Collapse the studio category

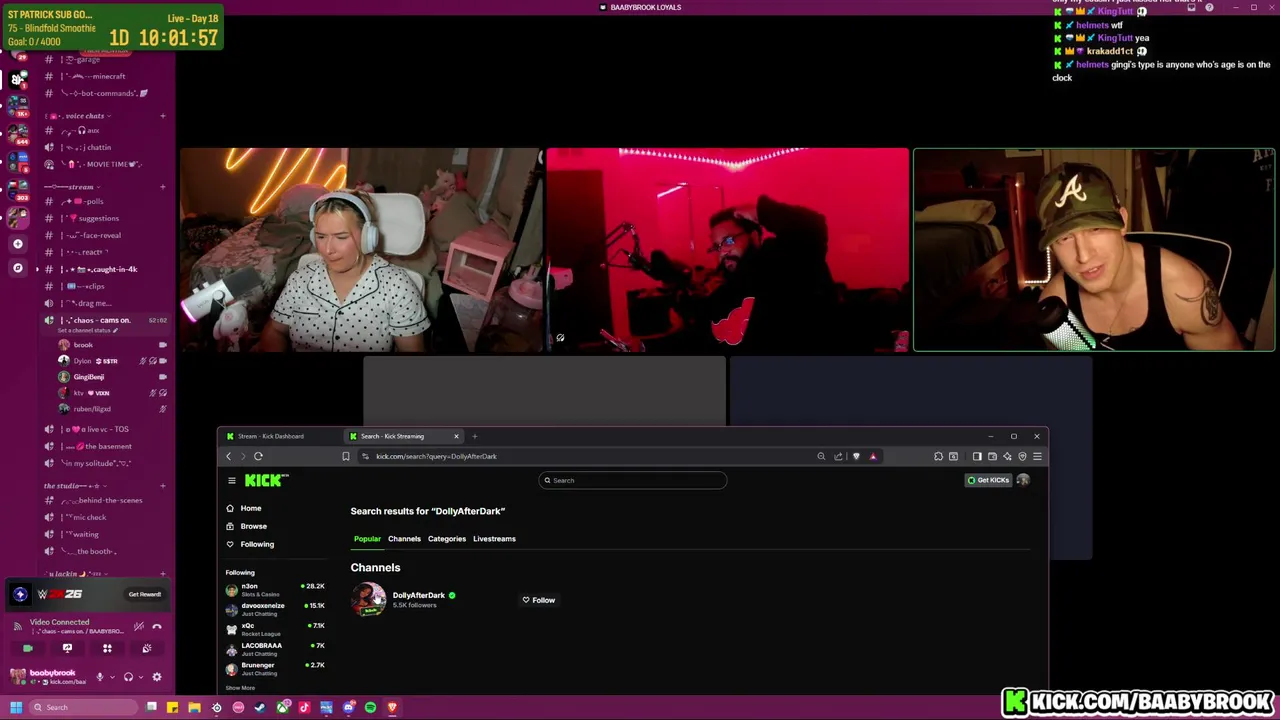73,486
